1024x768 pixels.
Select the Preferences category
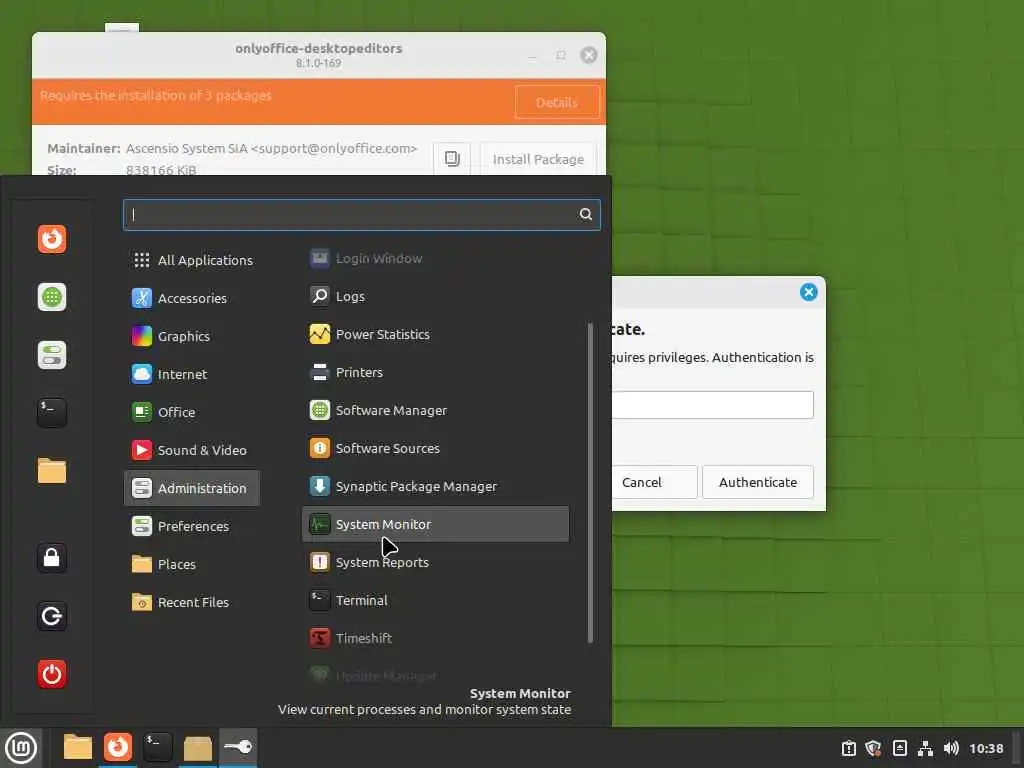[x=192, y=526]
